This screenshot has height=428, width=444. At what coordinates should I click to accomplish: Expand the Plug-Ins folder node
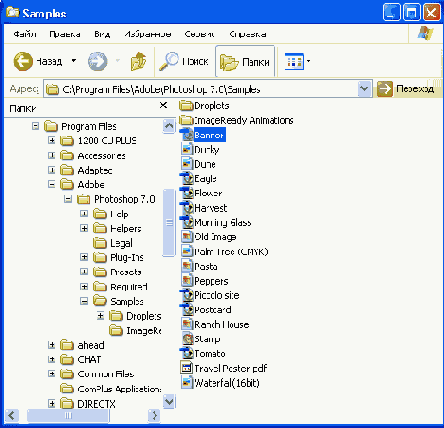point(84,257)
